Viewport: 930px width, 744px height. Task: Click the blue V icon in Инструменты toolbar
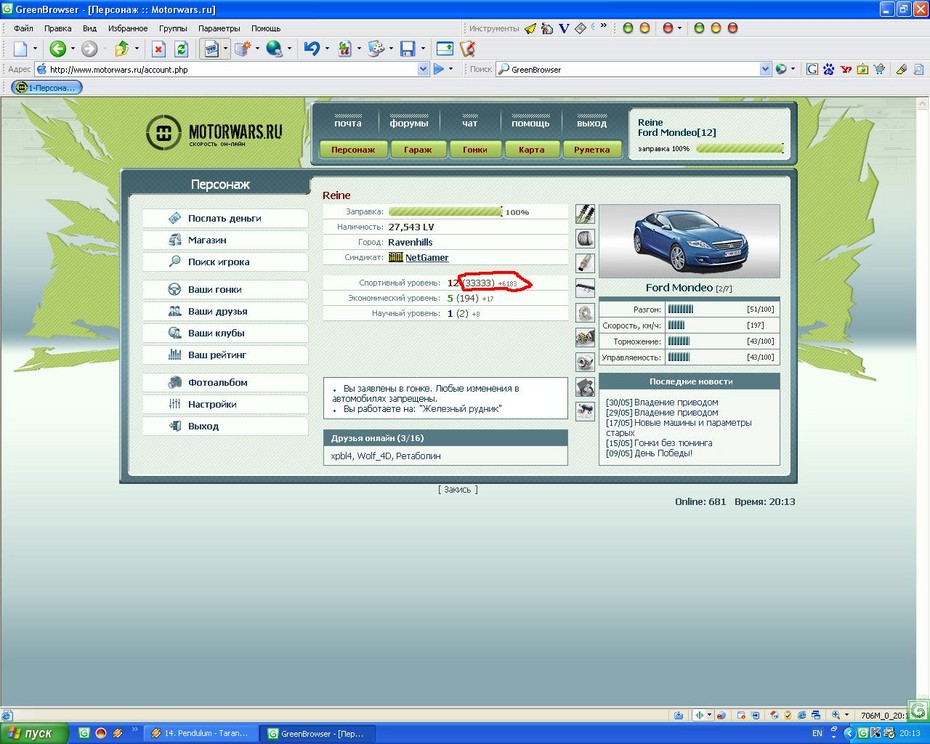coord(564,28)
